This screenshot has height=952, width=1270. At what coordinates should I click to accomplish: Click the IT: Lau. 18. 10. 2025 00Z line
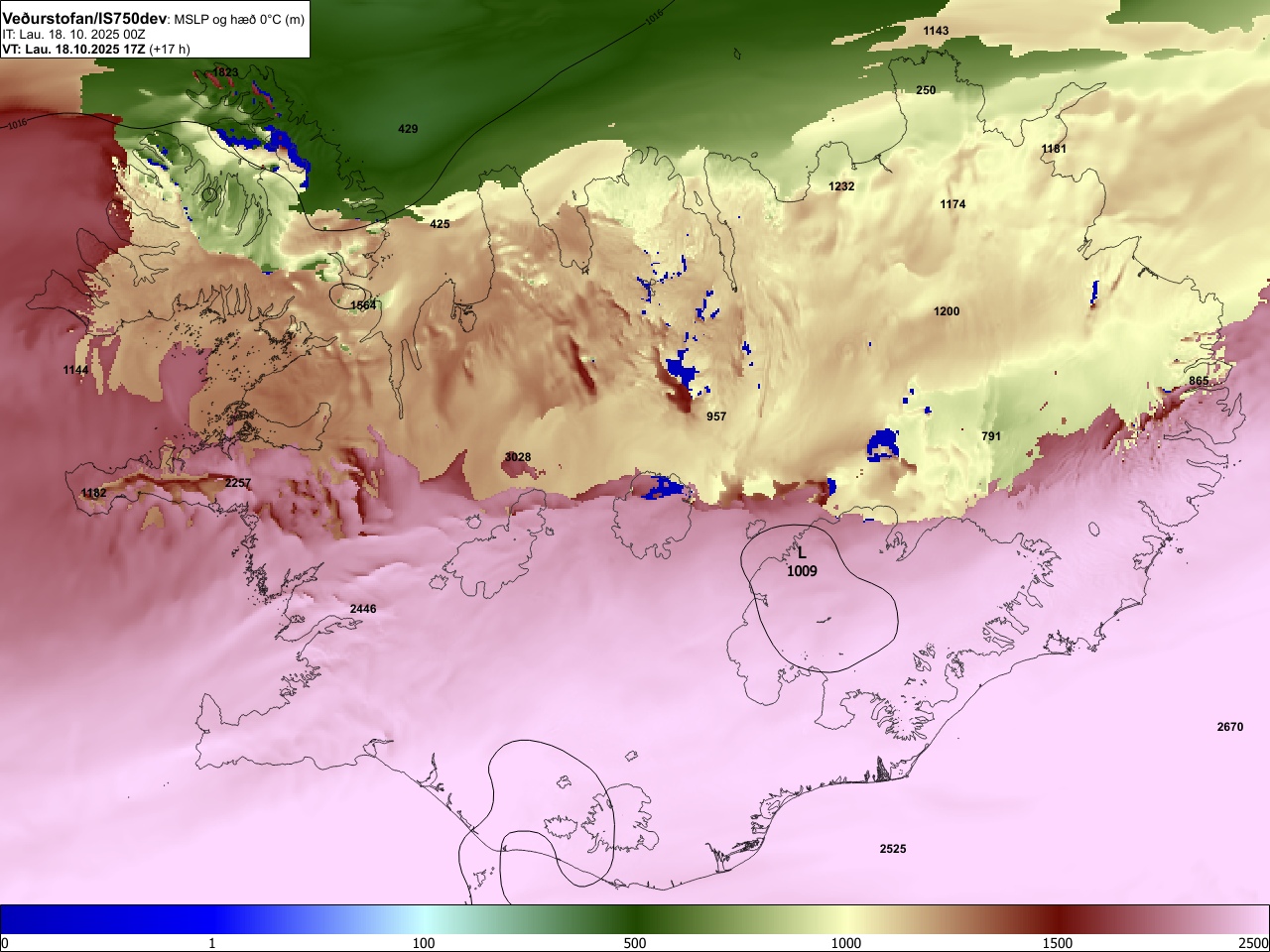pos(74,35)
